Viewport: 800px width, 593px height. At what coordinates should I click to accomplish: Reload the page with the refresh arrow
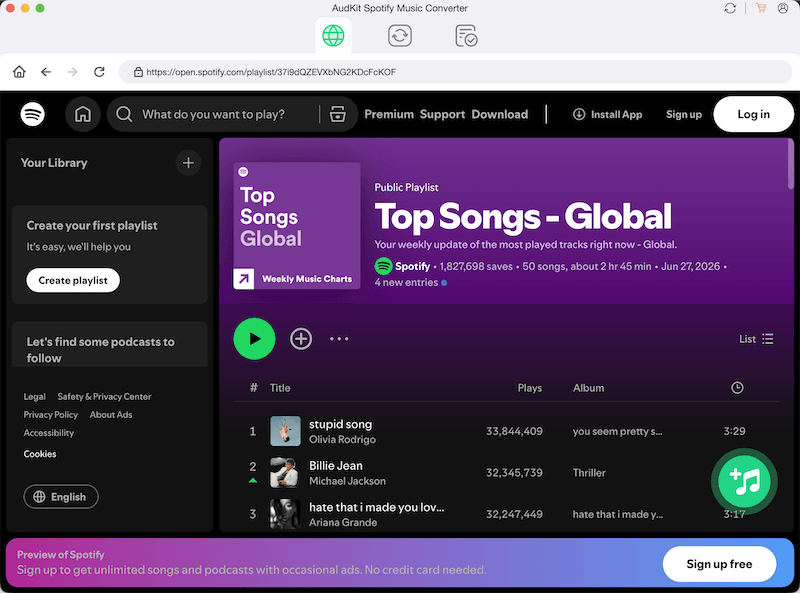99,72
